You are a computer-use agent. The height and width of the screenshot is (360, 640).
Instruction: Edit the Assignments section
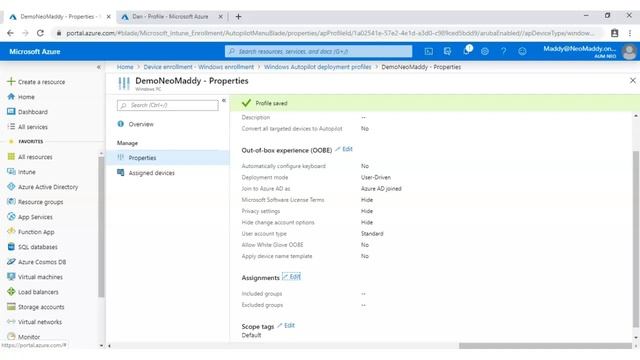click(x=291, y=277)
